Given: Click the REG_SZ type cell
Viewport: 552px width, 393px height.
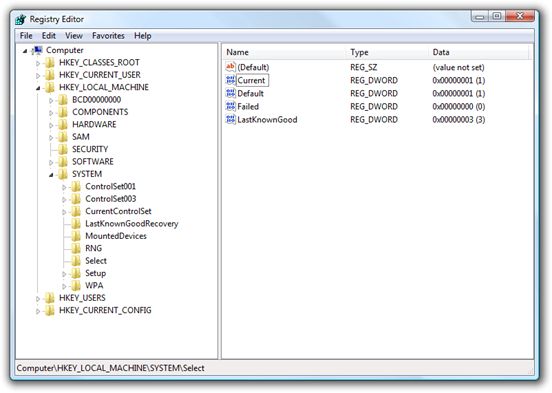Looking at the screenshot, I should click(x=363, y=67).
